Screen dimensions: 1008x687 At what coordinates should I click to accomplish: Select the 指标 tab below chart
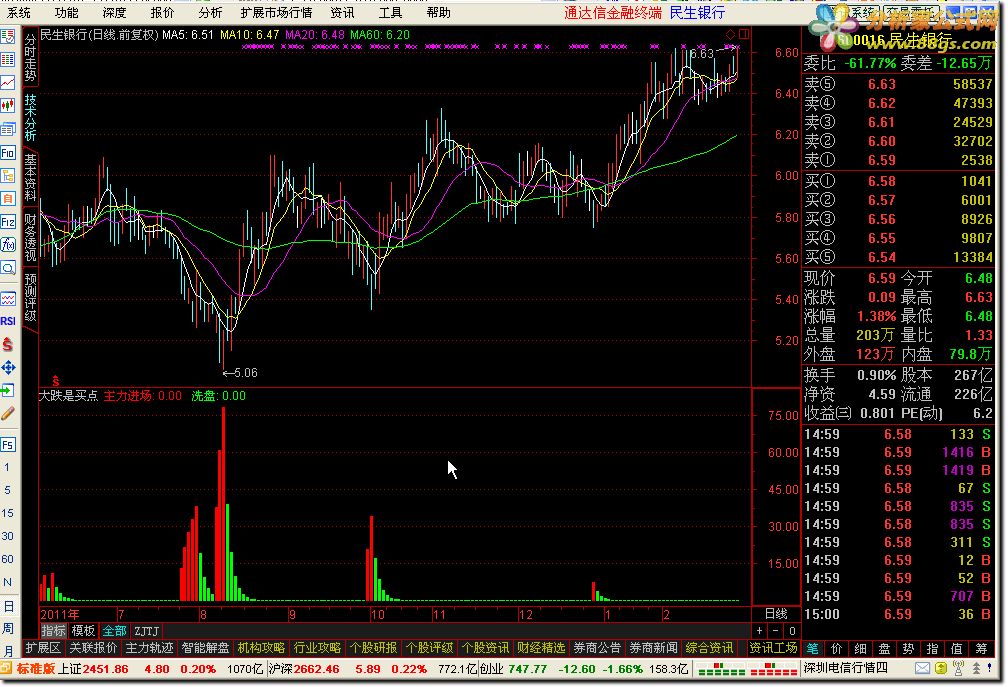53,632
